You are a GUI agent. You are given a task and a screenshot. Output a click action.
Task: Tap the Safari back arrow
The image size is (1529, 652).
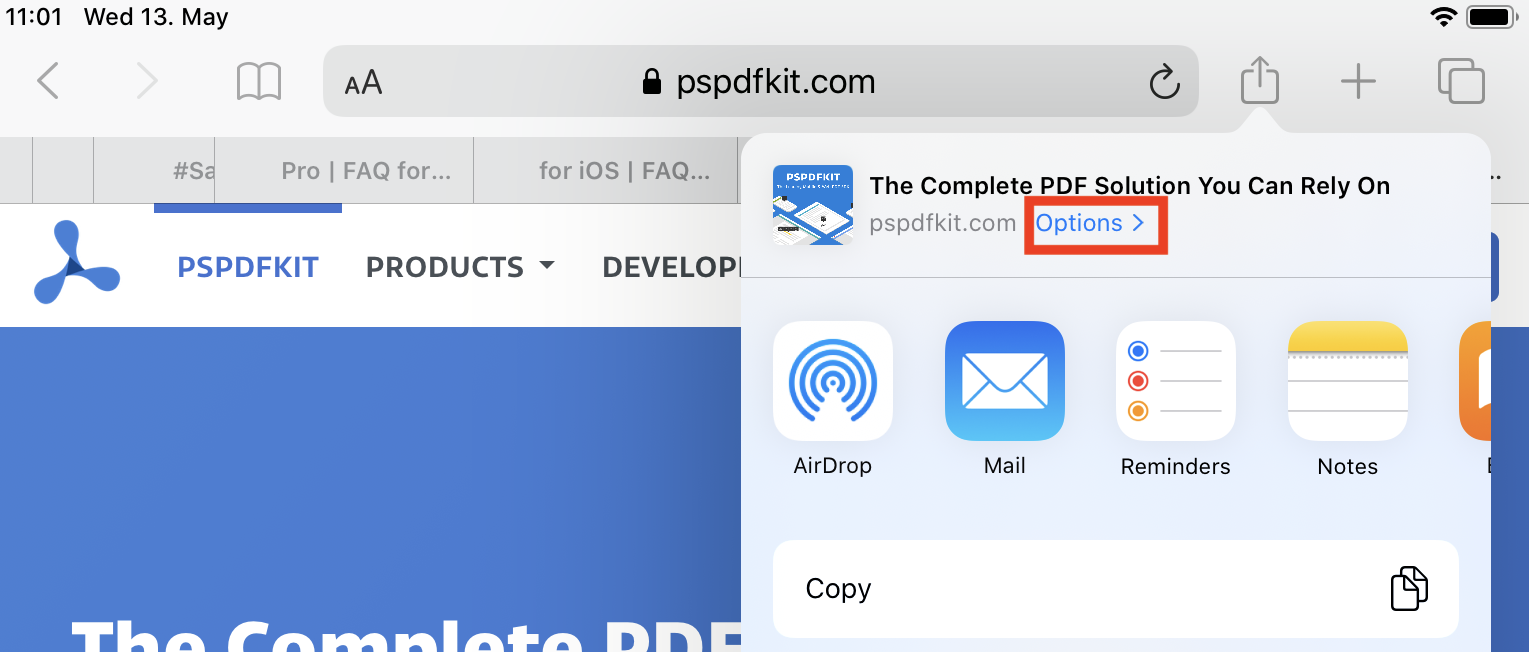point(48,81)
